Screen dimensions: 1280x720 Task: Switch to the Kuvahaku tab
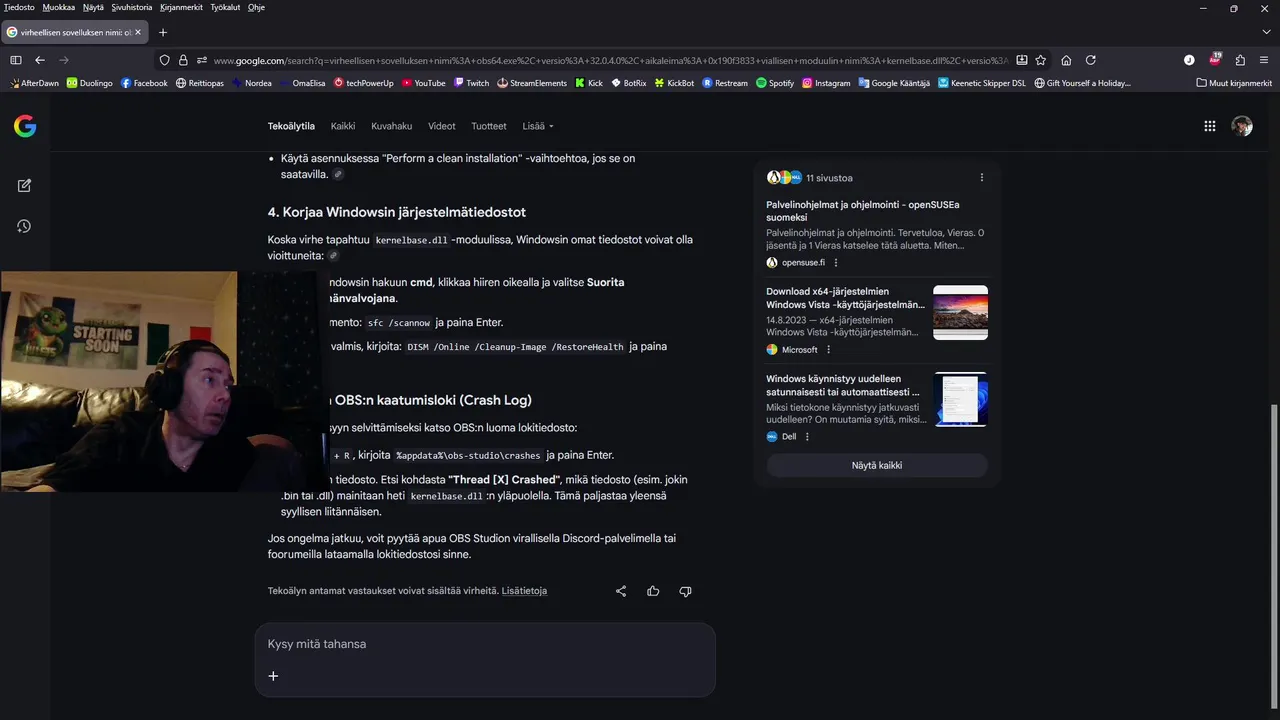pyautogui.click(x=391, y=126)
